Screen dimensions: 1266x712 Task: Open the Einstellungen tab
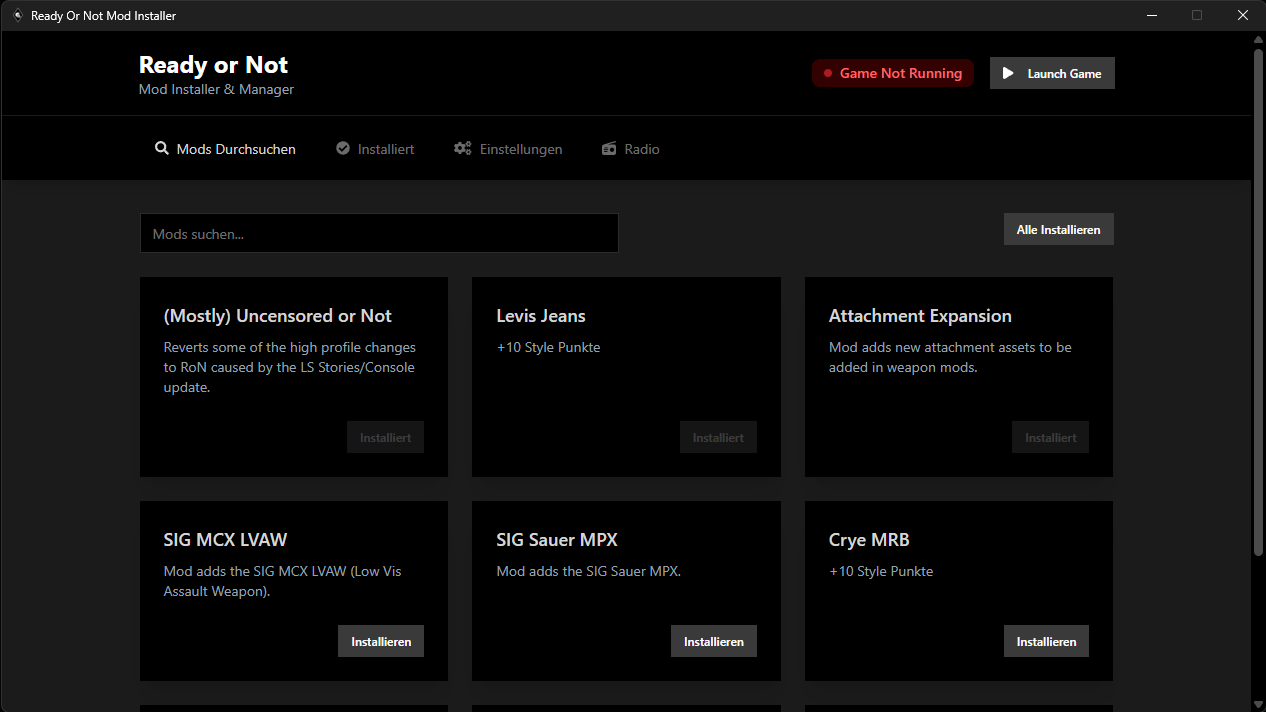click(508, 149)
